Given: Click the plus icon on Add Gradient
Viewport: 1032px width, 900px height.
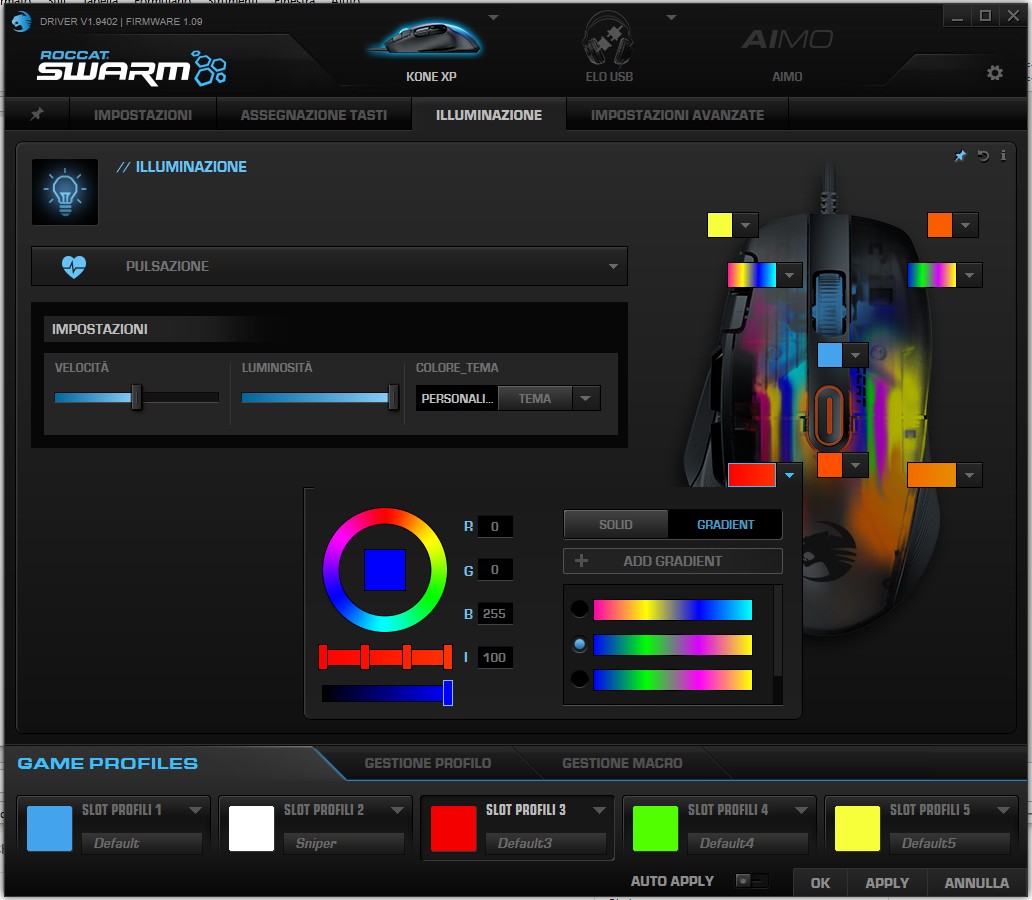Looking at the screenshot, I should pyautogui.click(x=581, y=561).
